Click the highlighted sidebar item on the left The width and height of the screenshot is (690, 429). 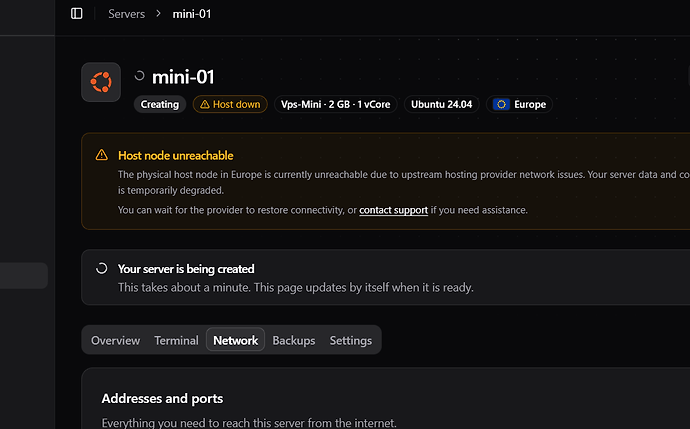(x=24, y=275)
